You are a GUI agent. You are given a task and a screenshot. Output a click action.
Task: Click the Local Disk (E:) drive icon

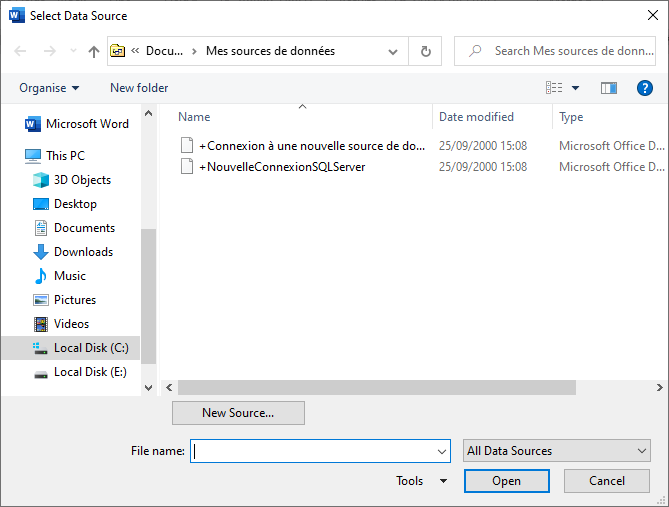coord(41,375)
